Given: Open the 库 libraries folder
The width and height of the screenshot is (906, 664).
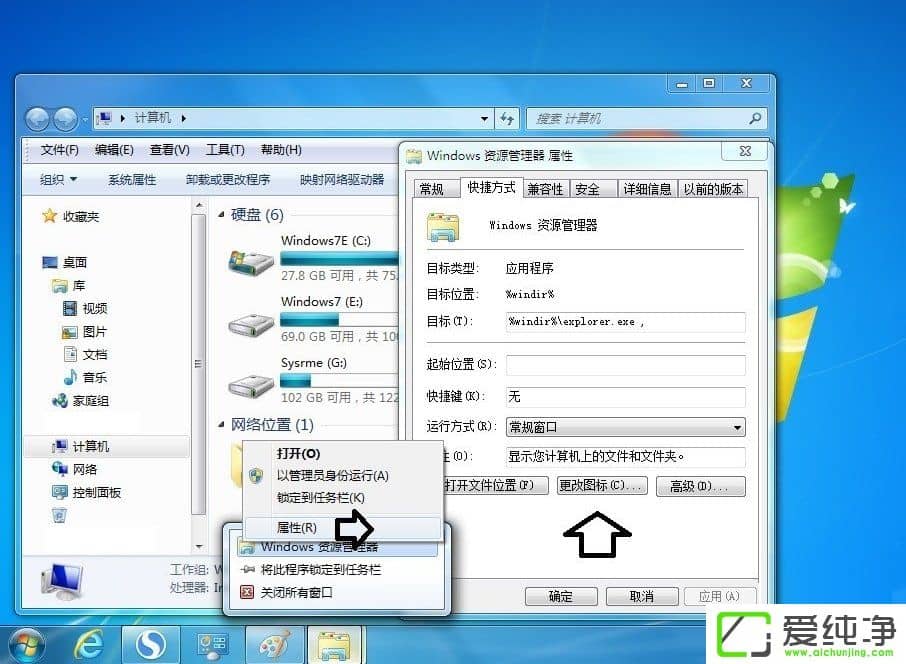Looking at the screenshot, I should tap(69, 285).
